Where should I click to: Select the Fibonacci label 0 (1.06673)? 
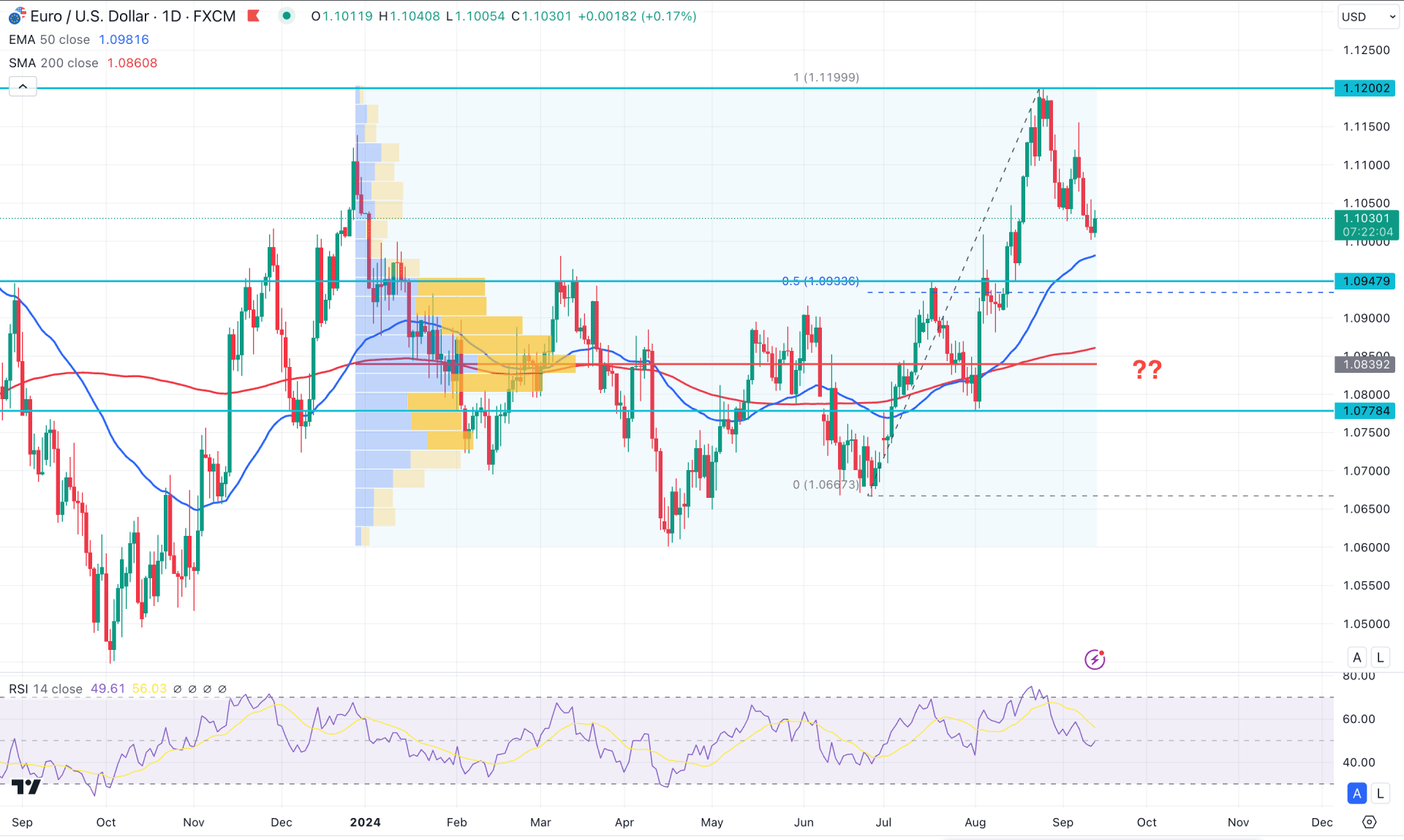pos(826,485)
